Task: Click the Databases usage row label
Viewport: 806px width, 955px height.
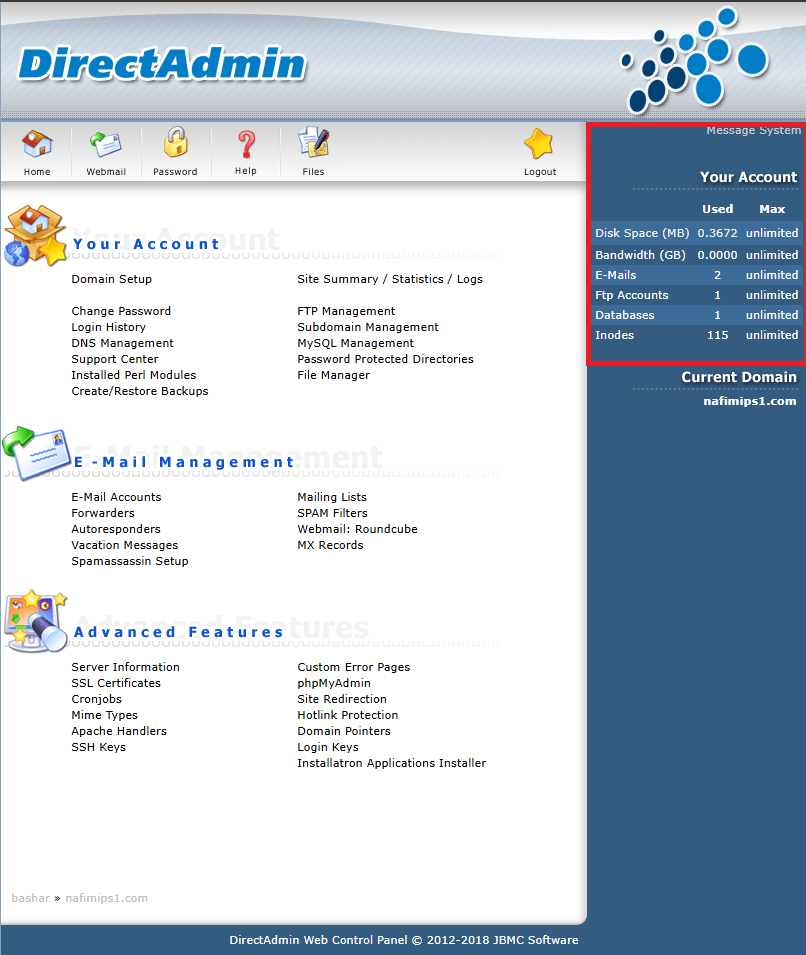Action: click(x=624, y=315)
